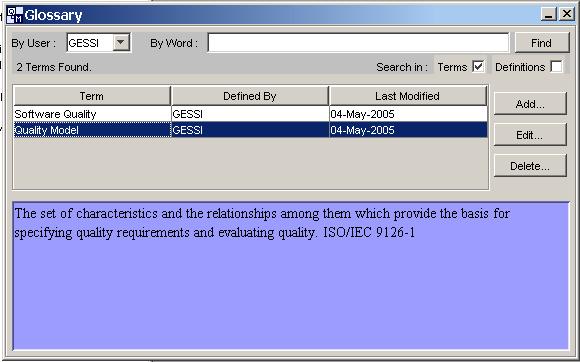Viewport: 580px width, 362px height.
Task: Enable the Definitions search checkbox
Action: [556, 67]
